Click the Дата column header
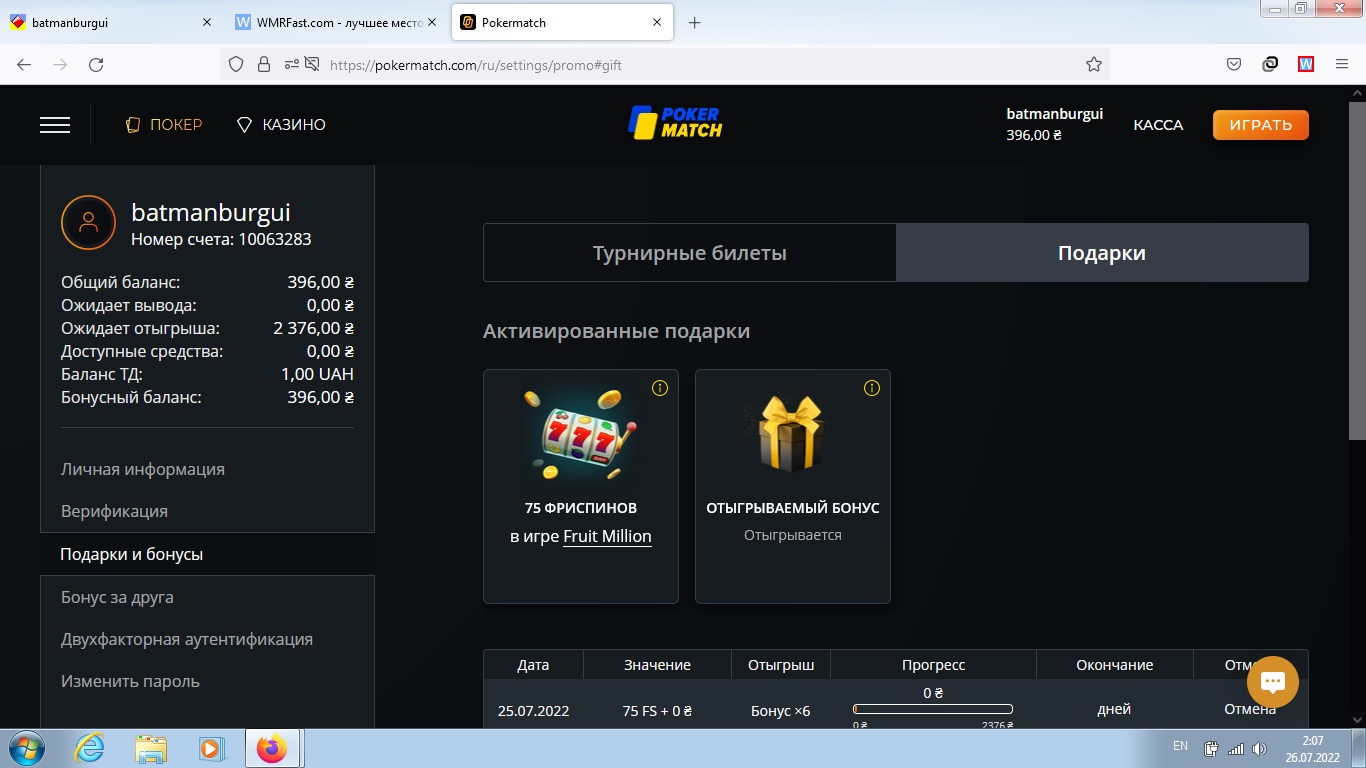 point(533,665)
